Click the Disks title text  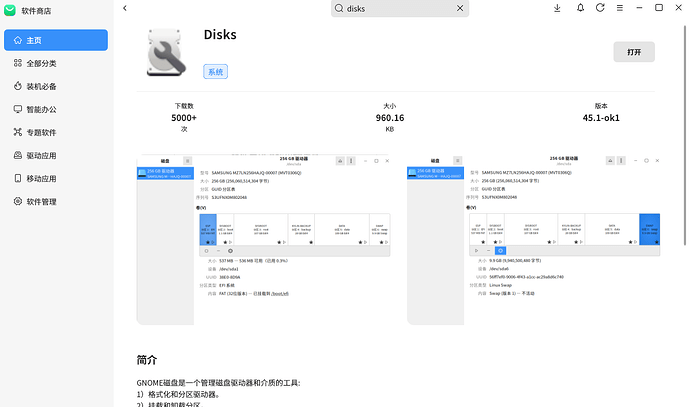point(220,35)
